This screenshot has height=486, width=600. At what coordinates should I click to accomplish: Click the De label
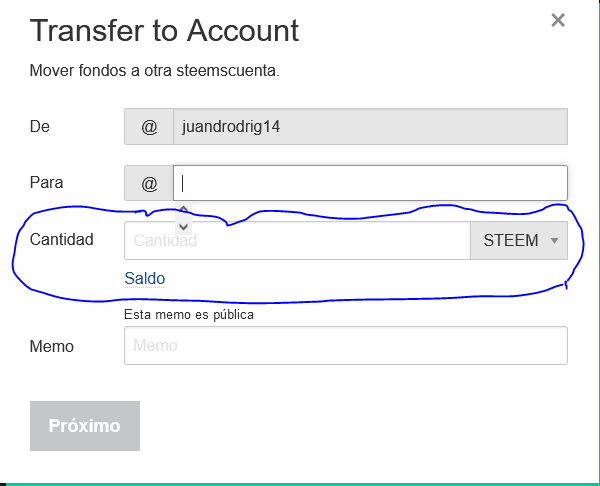(x=40, y=126)
